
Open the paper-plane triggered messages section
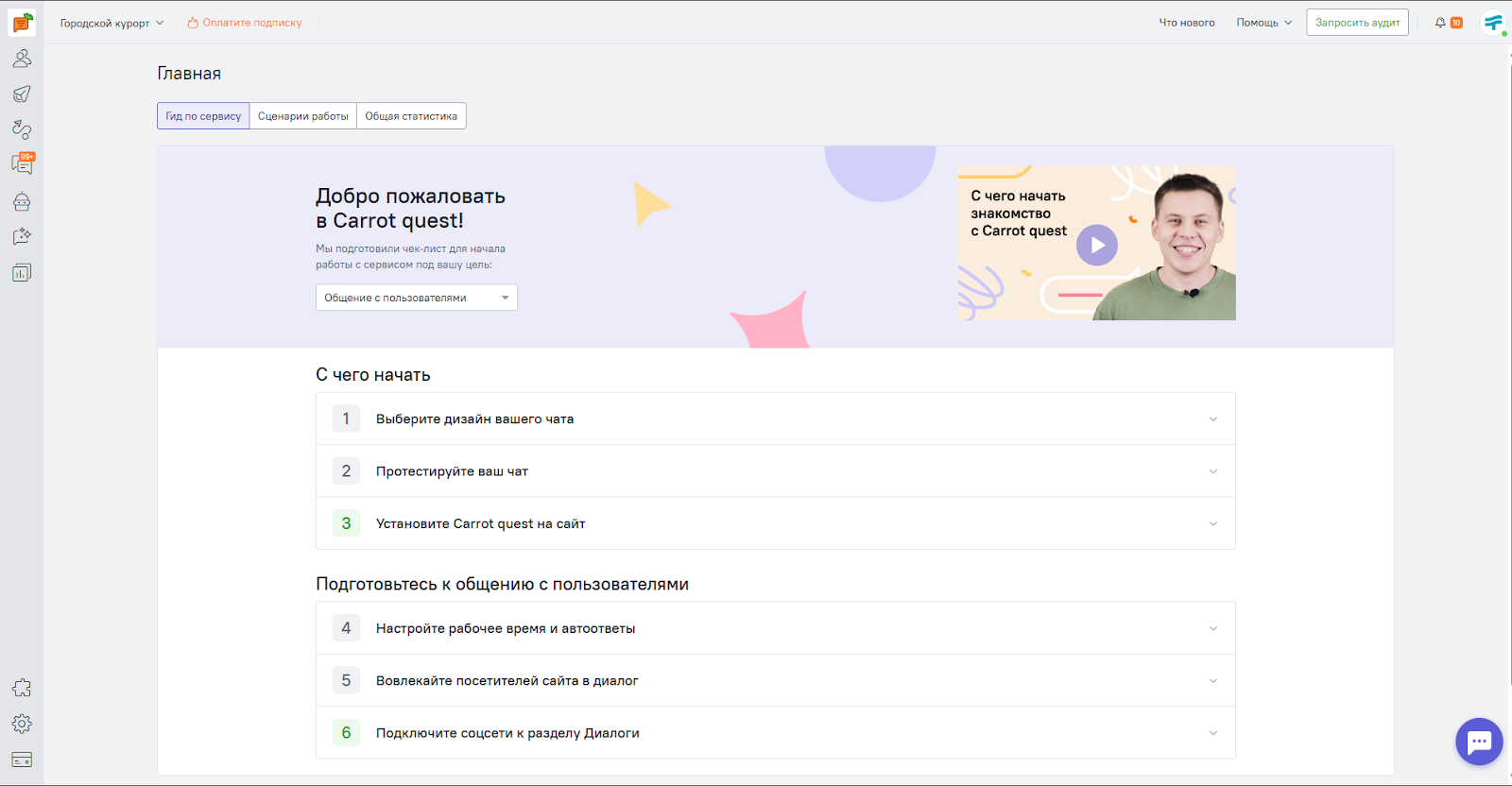click(22, 94)
